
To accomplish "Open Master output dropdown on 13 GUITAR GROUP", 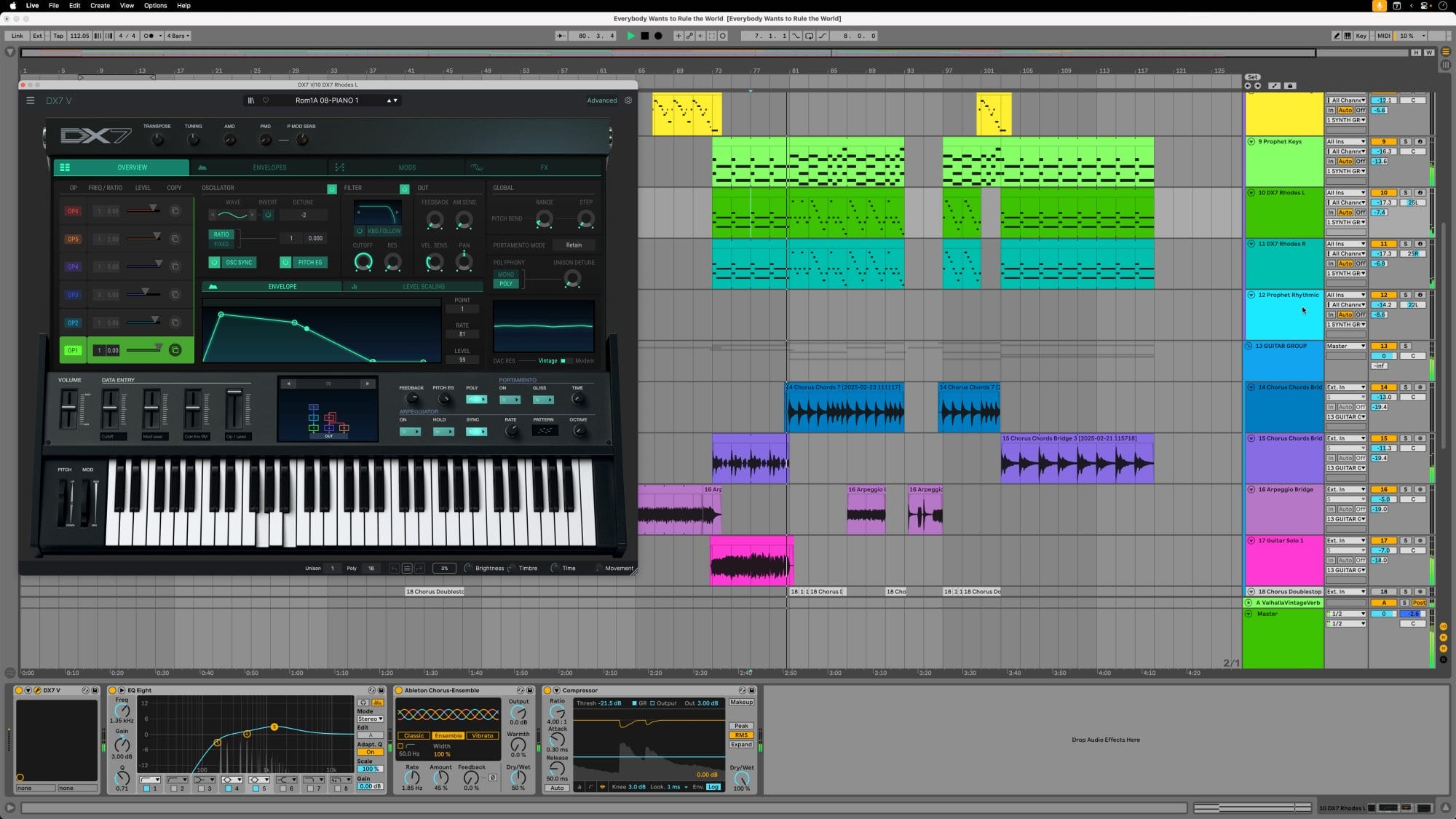I will coord(1345,346).
